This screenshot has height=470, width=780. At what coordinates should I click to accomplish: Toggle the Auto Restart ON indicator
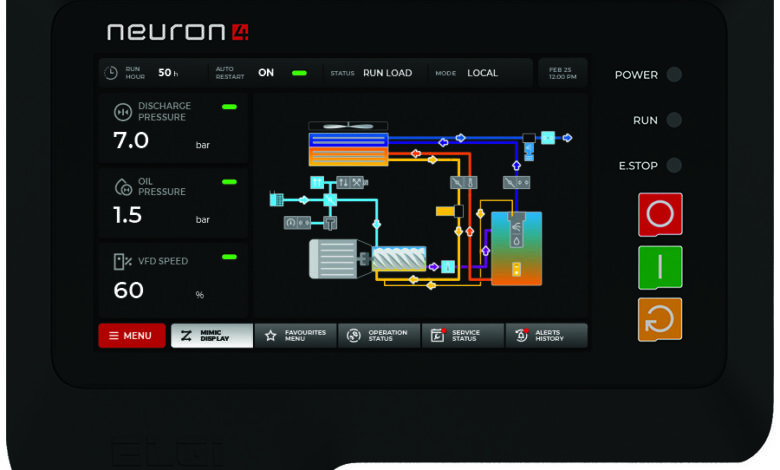pyautogui.click(x=298, y=73)
